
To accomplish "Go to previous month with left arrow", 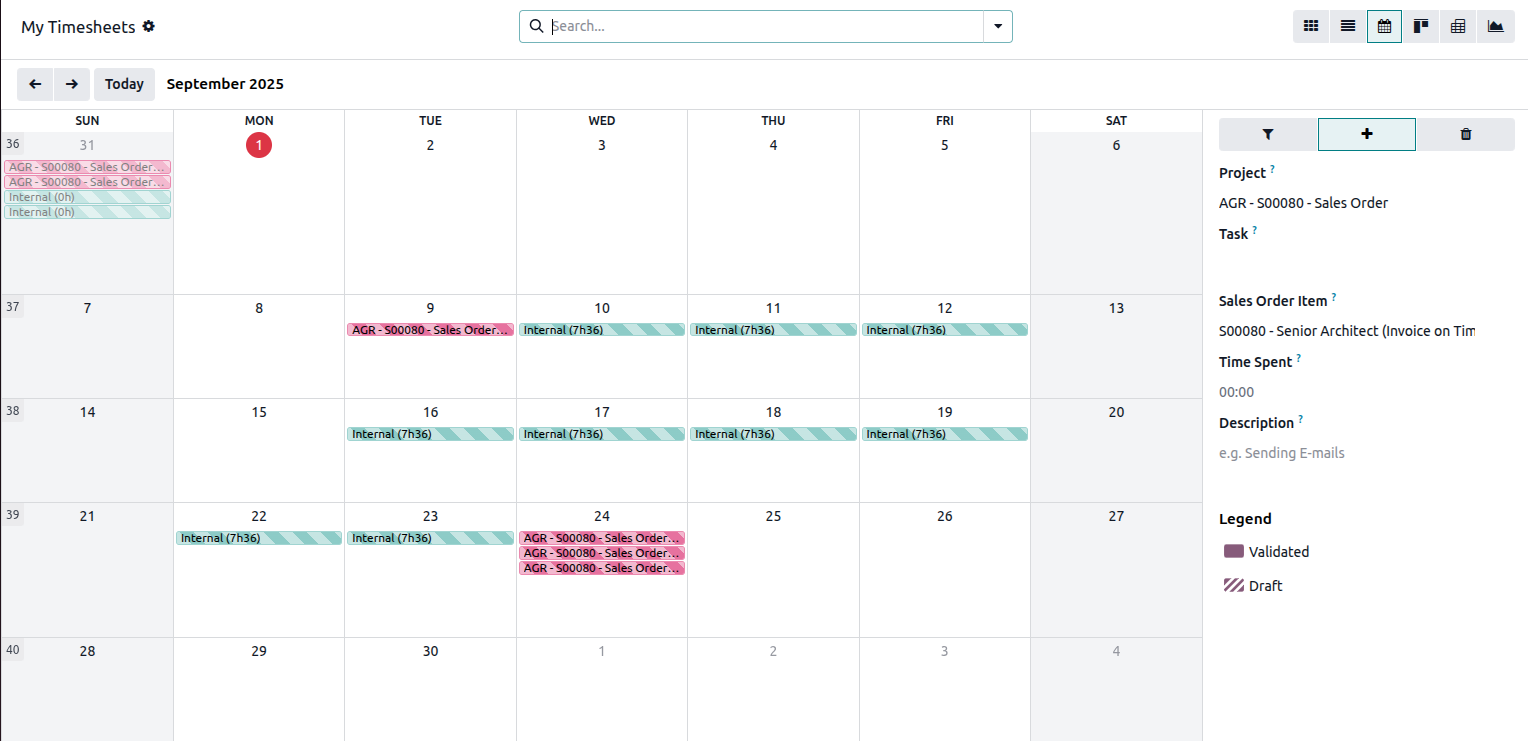I will click(35, 84).
